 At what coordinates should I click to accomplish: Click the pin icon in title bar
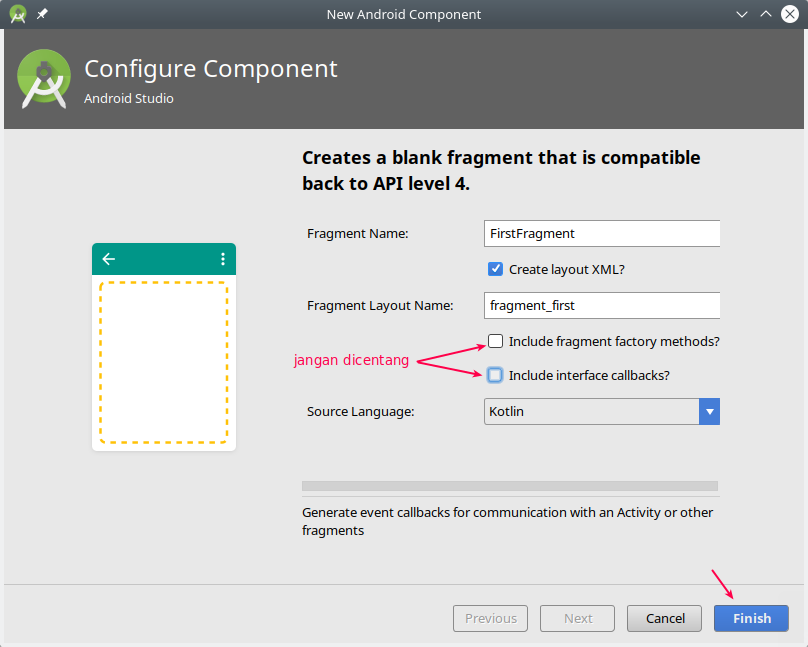(42, 15)
